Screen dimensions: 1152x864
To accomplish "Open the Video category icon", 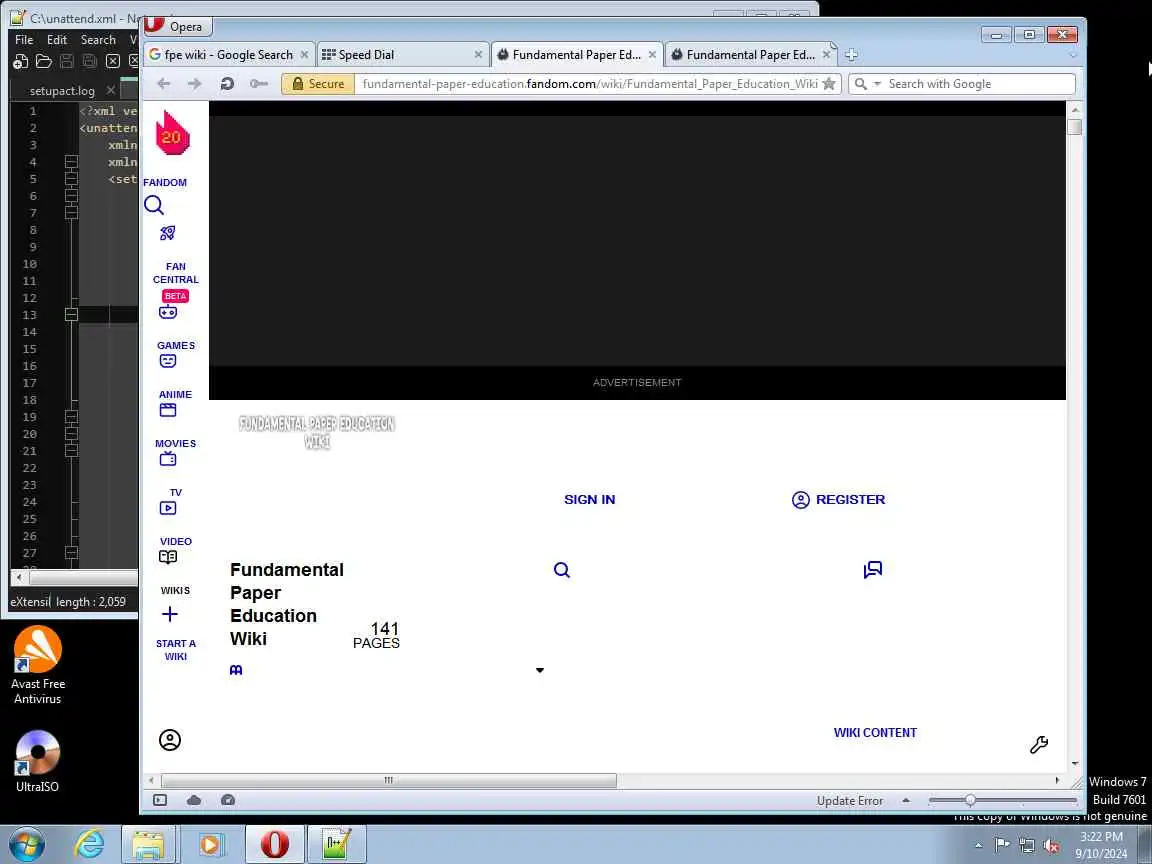I will tap(168, 508).
